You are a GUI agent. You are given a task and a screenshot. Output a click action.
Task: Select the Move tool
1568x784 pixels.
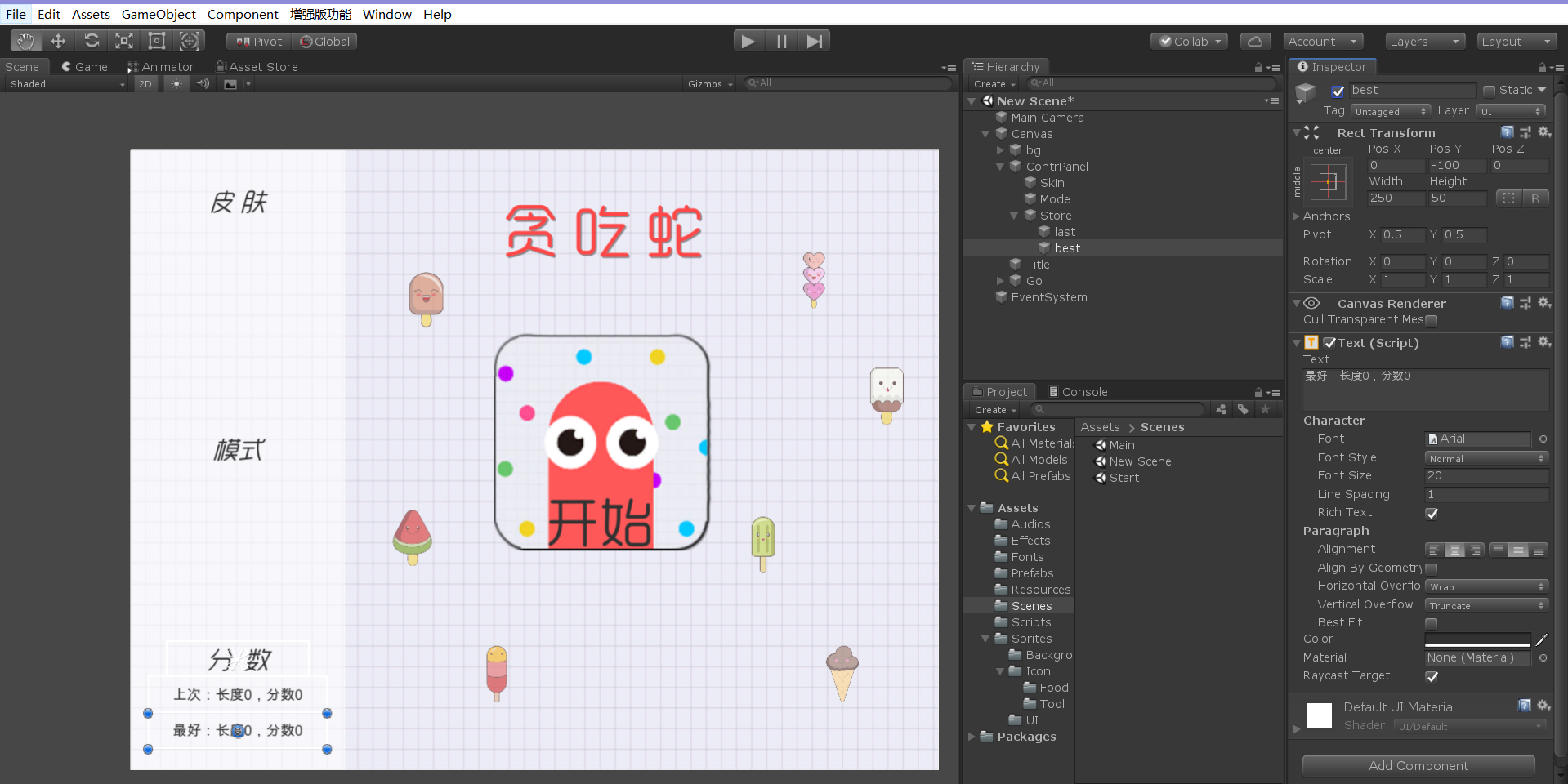(58, 41)
